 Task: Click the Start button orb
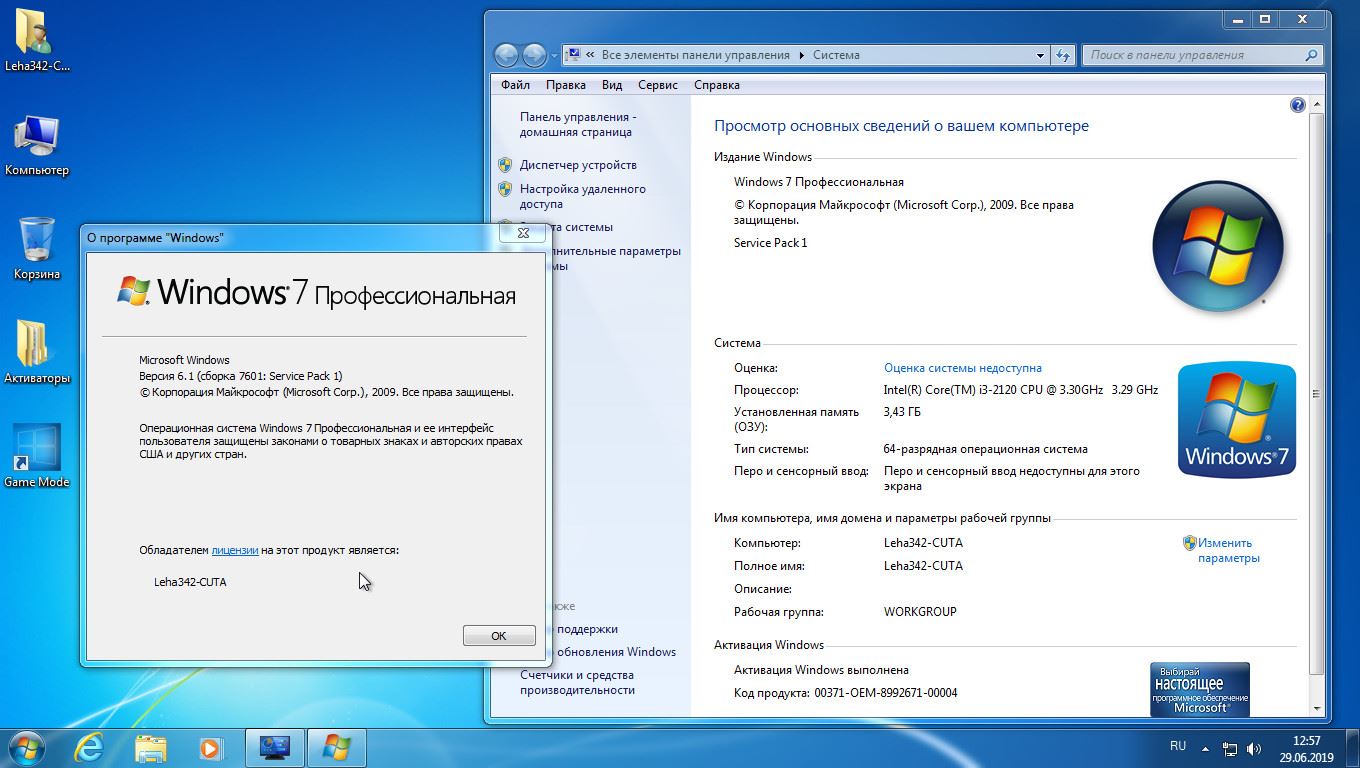[27, 747]
